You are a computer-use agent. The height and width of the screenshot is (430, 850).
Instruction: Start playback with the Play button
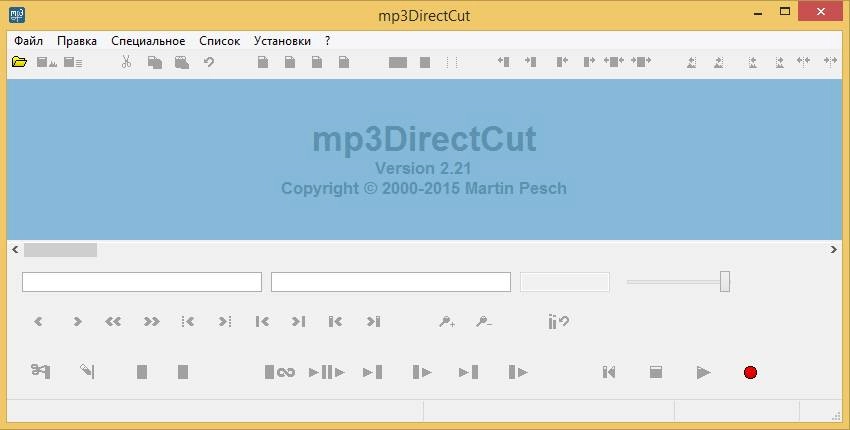tap(704, 373)
